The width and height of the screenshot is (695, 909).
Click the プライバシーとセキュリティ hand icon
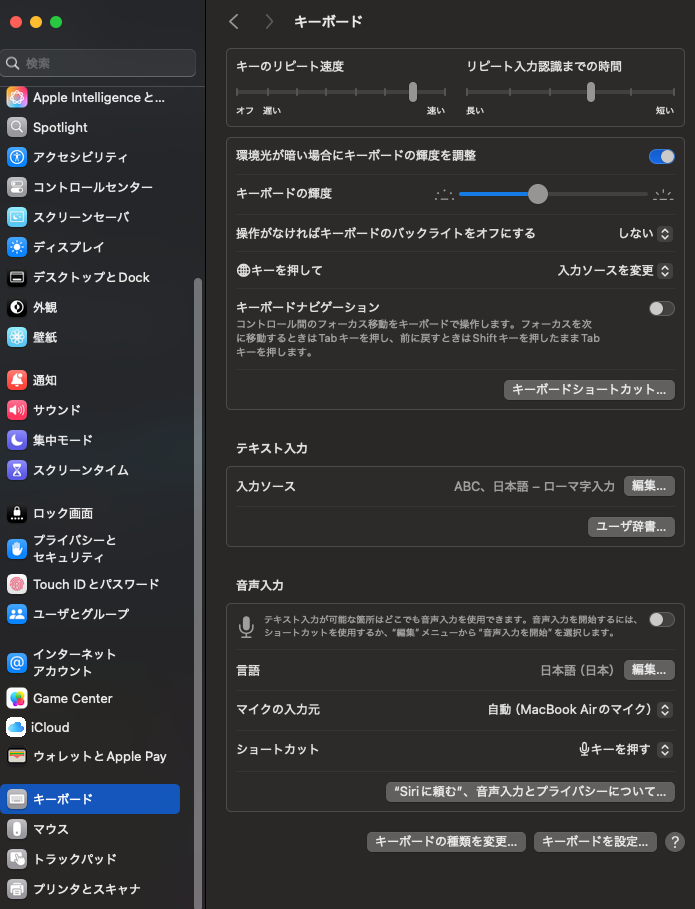[x=17, y=549]
